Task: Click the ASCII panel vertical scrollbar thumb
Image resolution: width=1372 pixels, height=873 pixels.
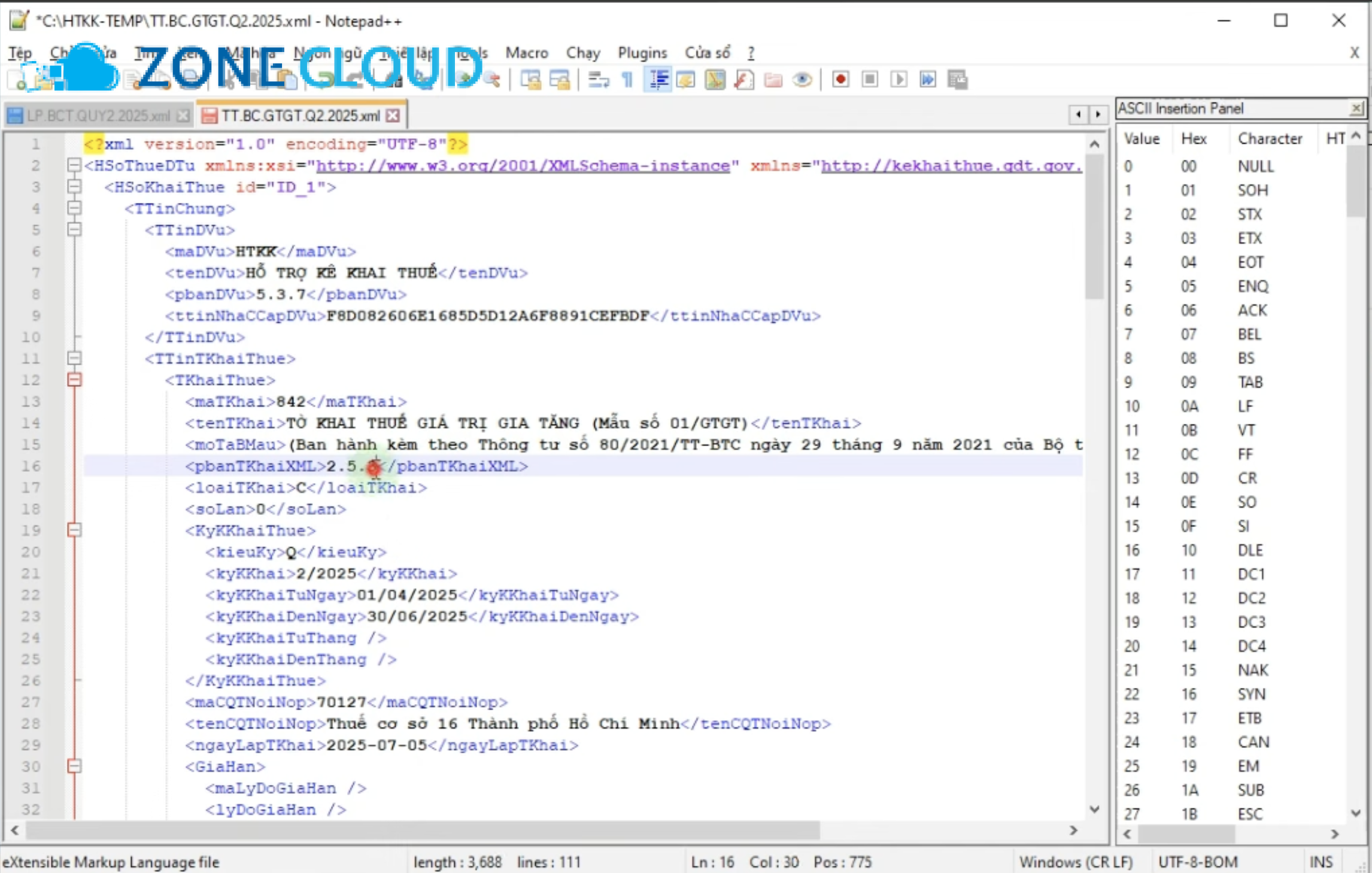Action: point(1356,181)
